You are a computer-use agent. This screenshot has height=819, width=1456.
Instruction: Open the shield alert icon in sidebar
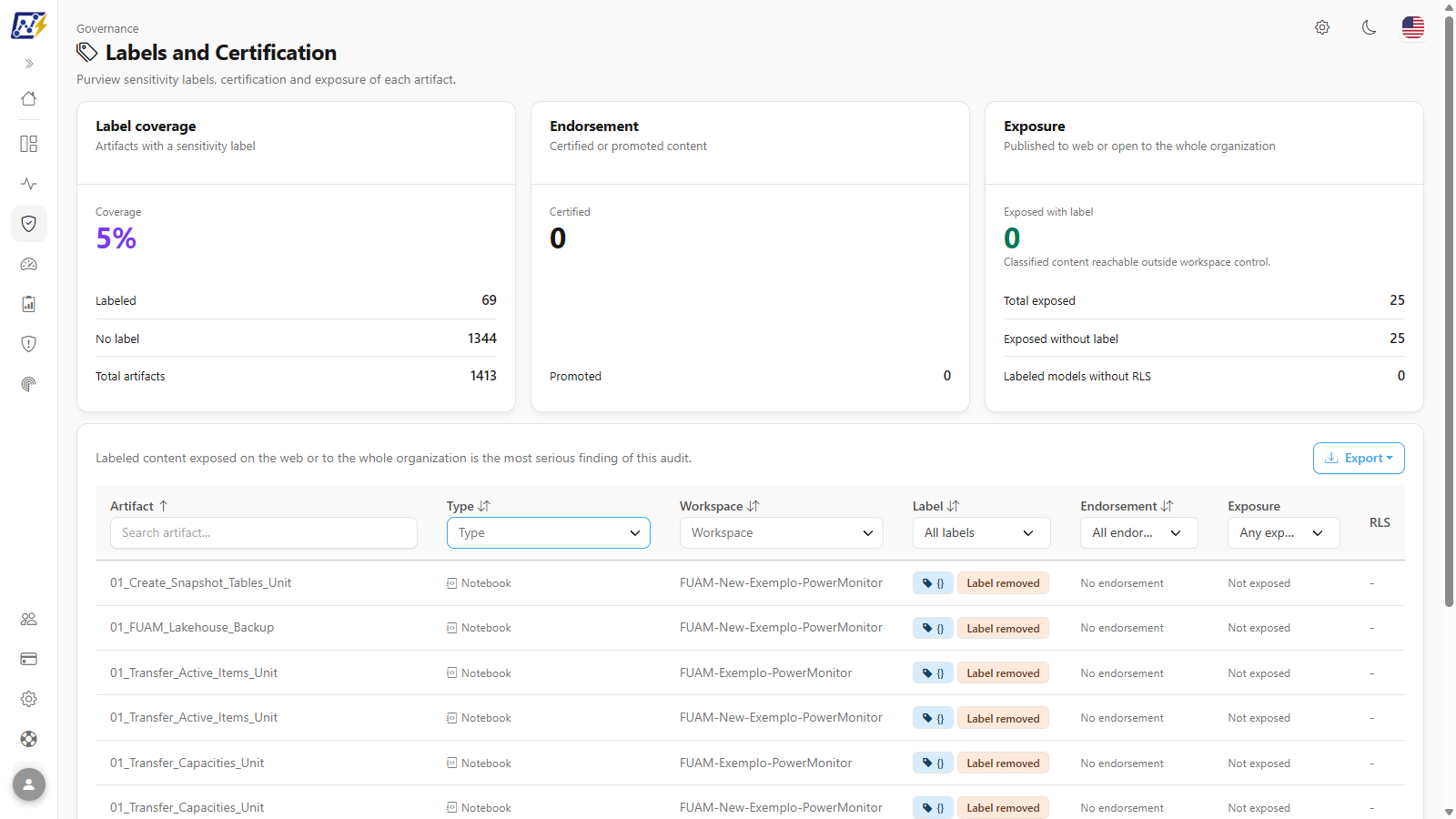pos(29,344)
